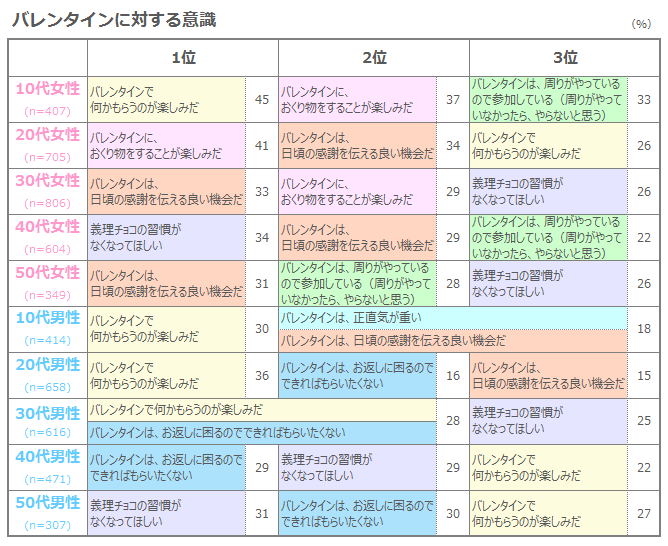Click value 31 in 50代女性 row
The image size is (668, 546).
click(262, 284)
